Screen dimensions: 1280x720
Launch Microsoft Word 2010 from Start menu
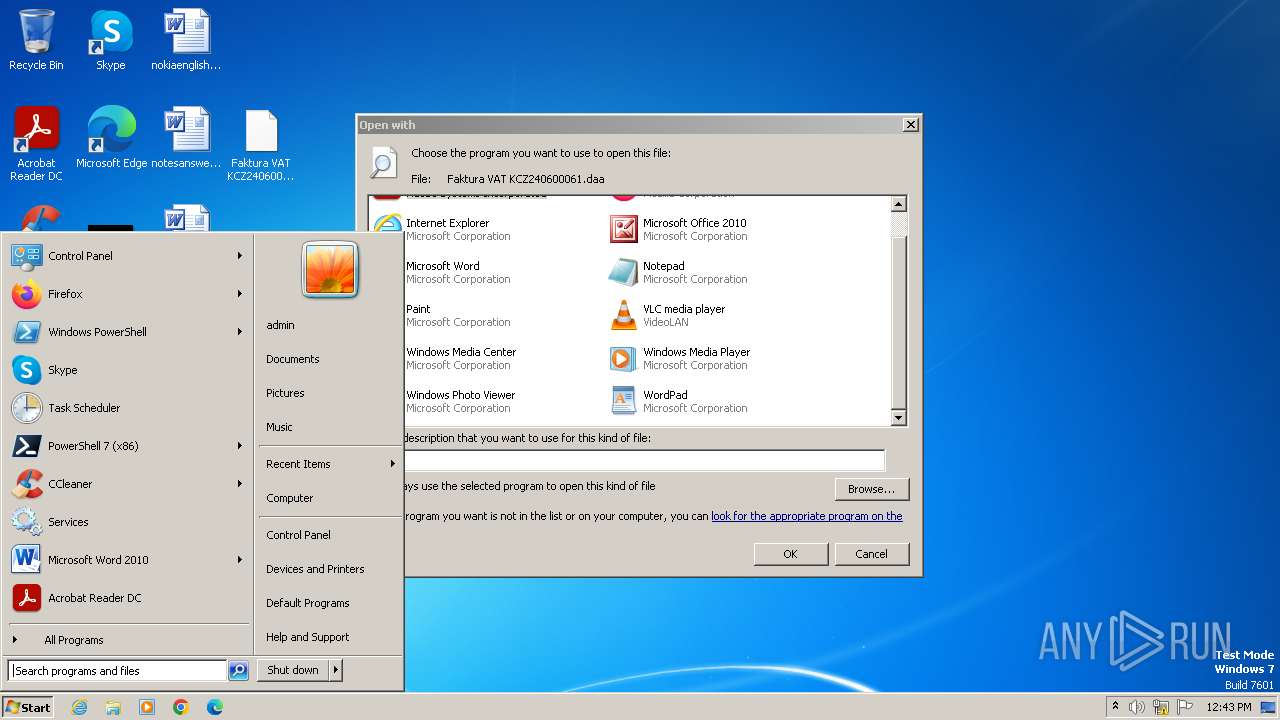click(128, 560)
